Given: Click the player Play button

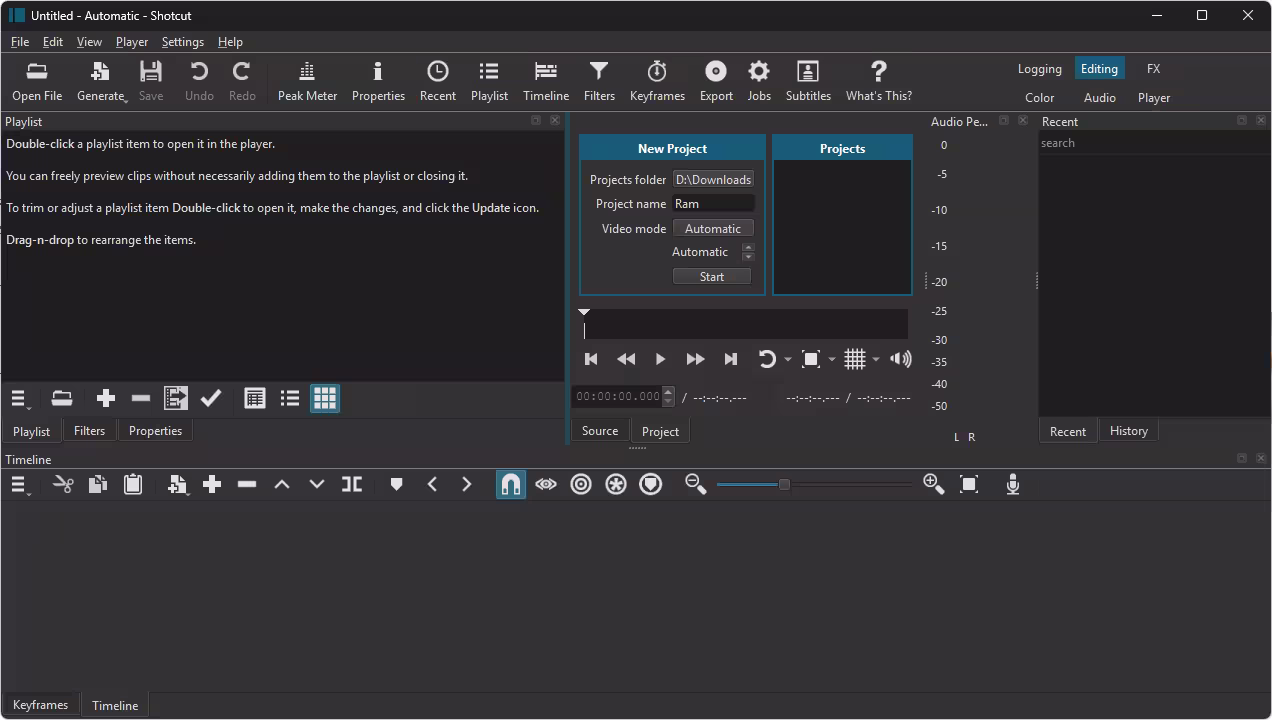Looking at the screenshot, I should 660,359.
